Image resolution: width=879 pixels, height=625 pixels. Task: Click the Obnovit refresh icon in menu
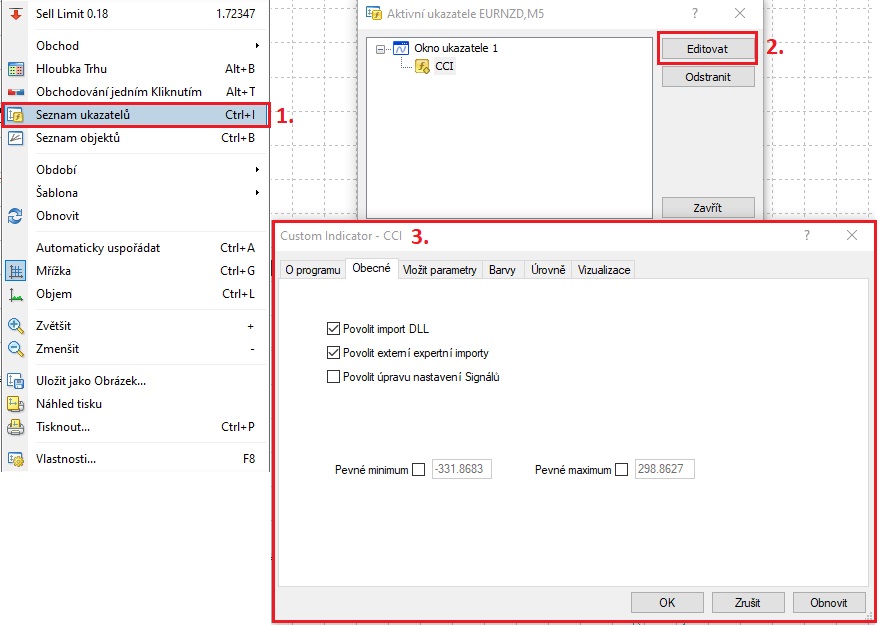(x=16, y=216)
